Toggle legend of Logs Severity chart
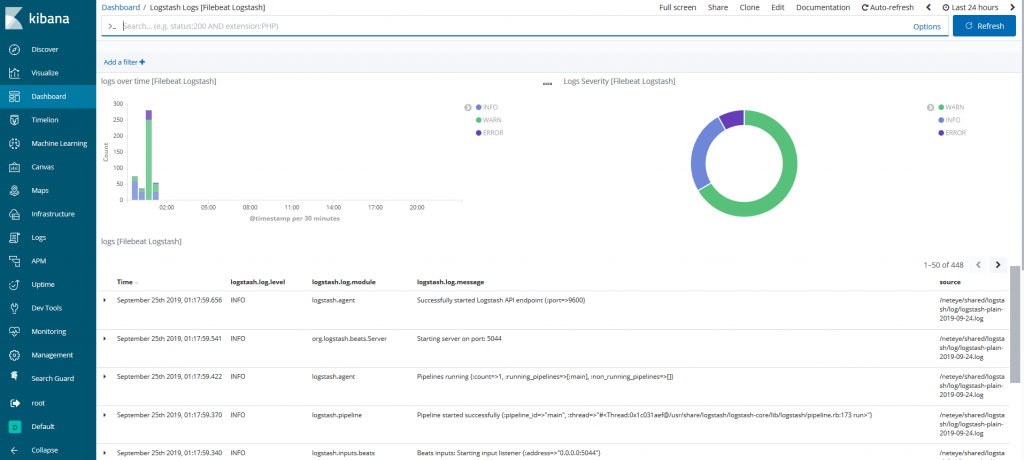1024x460 pixels. point(930,107)
